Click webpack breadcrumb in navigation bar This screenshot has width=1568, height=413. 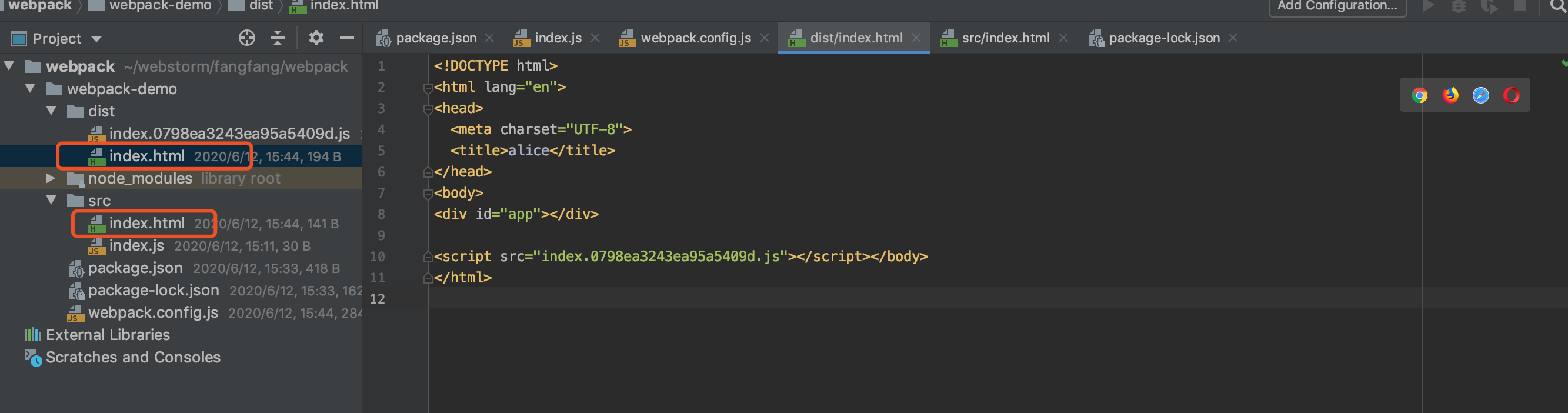click(39, 6)
